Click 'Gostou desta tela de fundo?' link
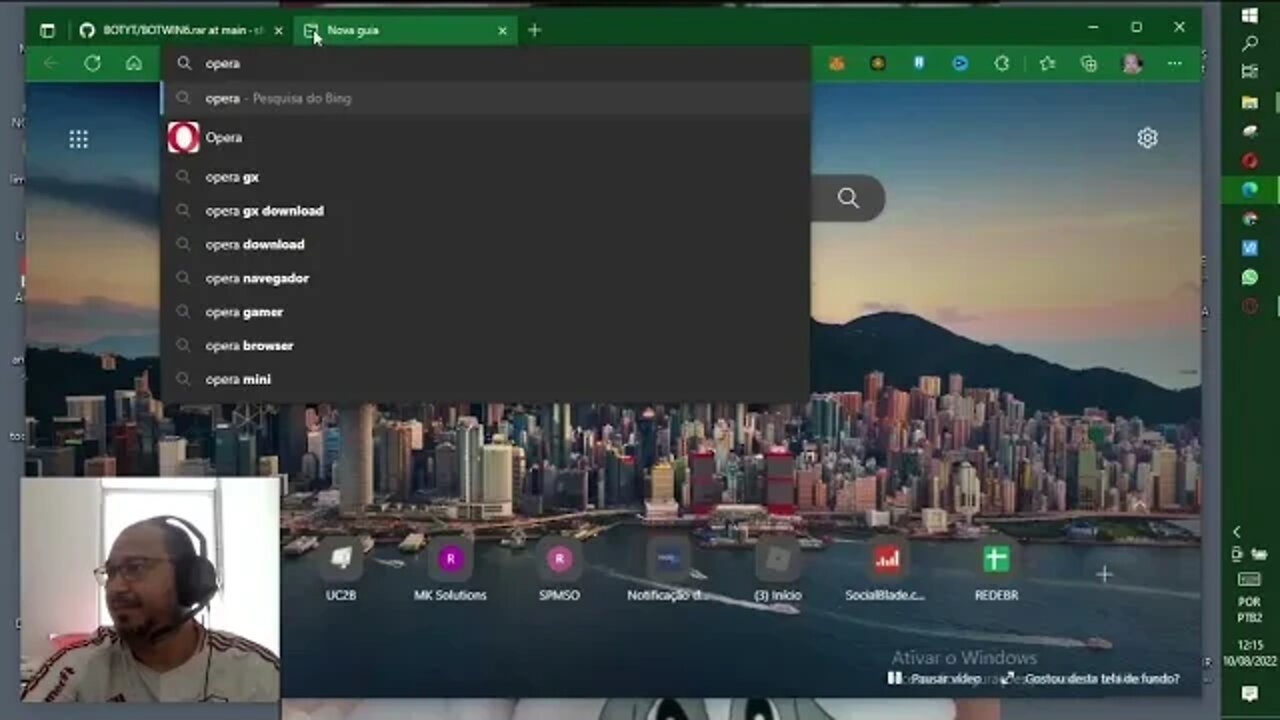The image size is (1280, 720). pyautogui.click(x=1091, y=679)
